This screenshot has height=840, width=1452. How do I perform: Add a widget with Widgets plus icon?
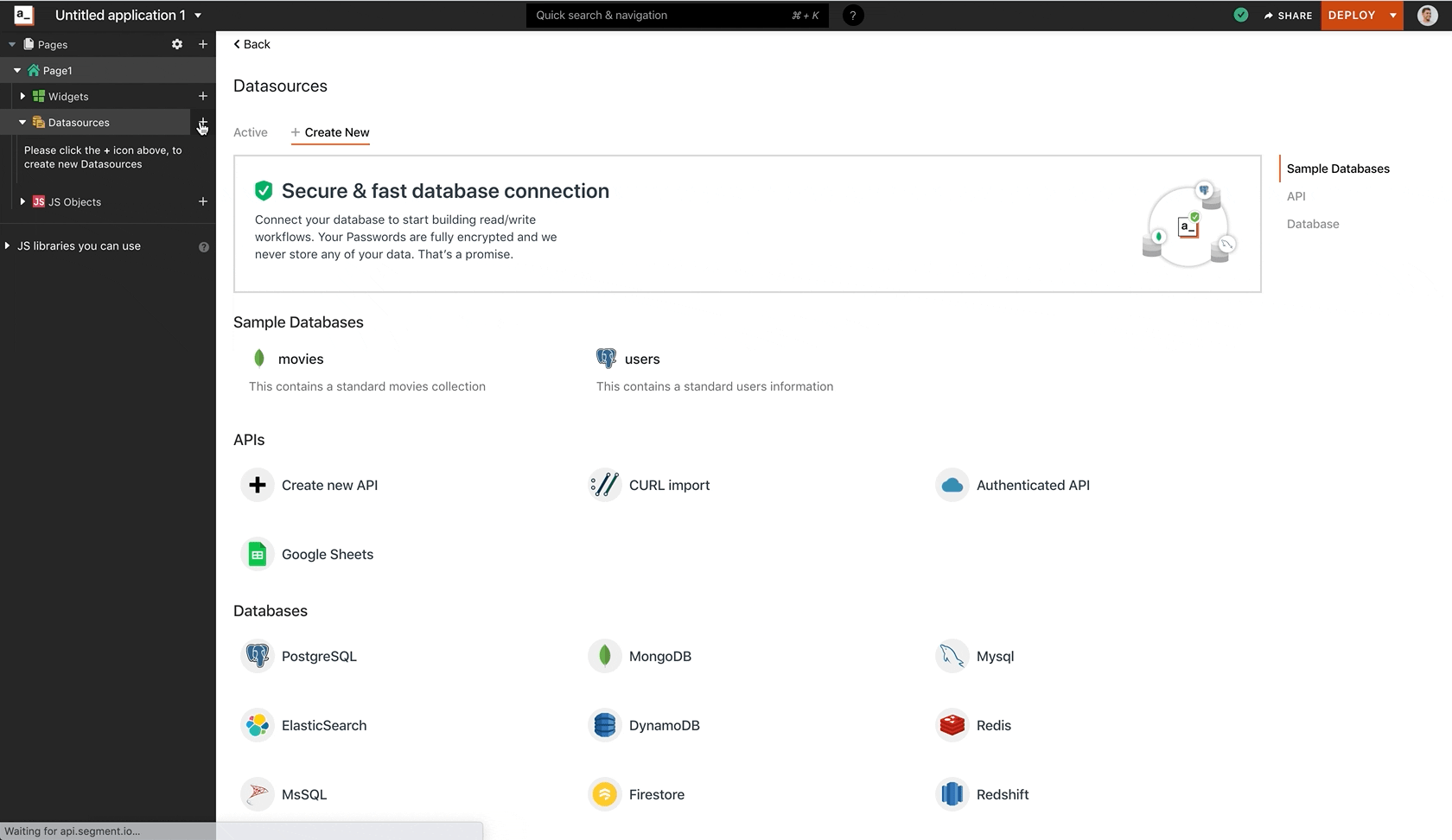(203, 96)
